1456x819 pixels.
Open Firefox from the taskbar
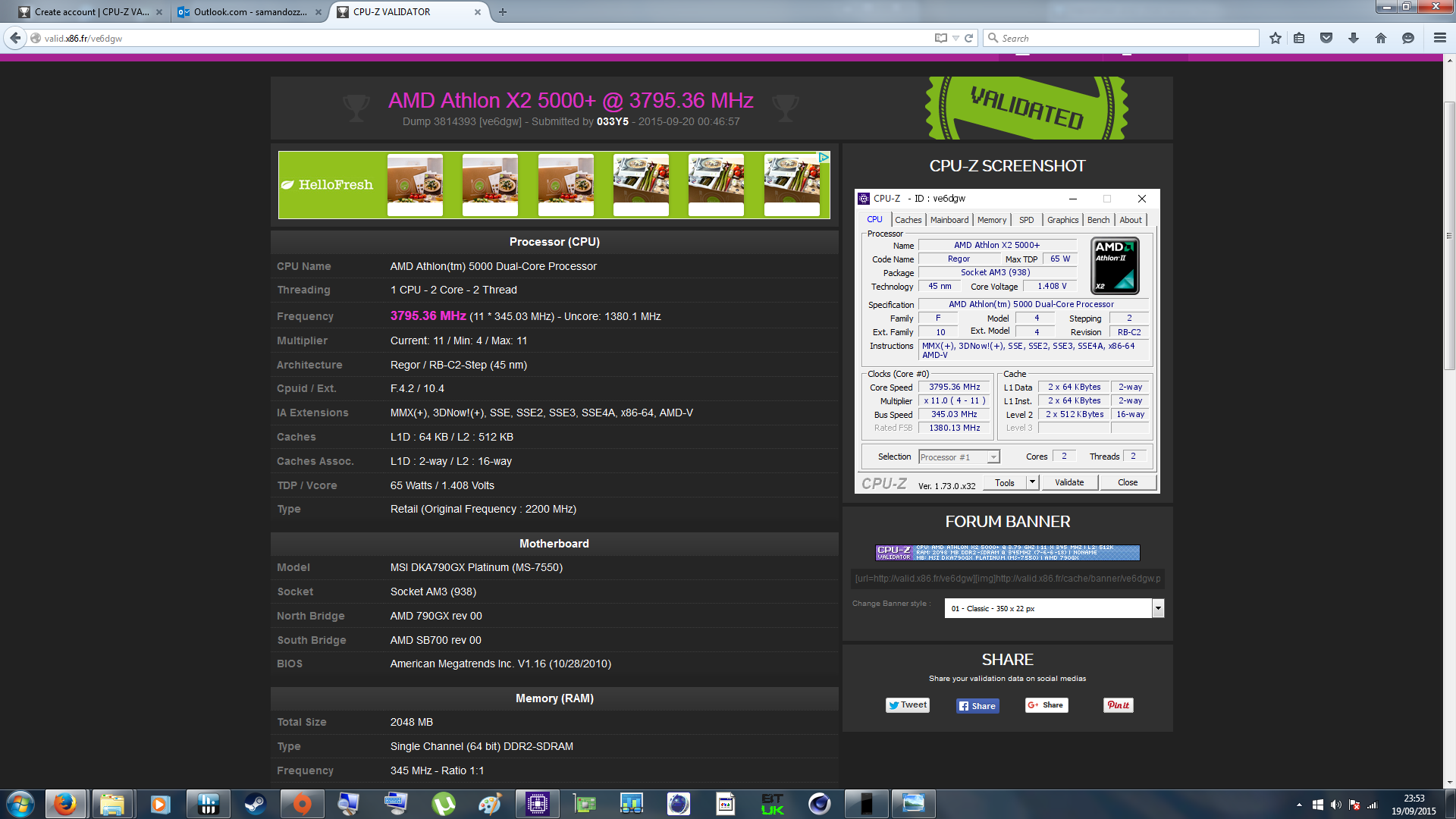coord(65,804)
